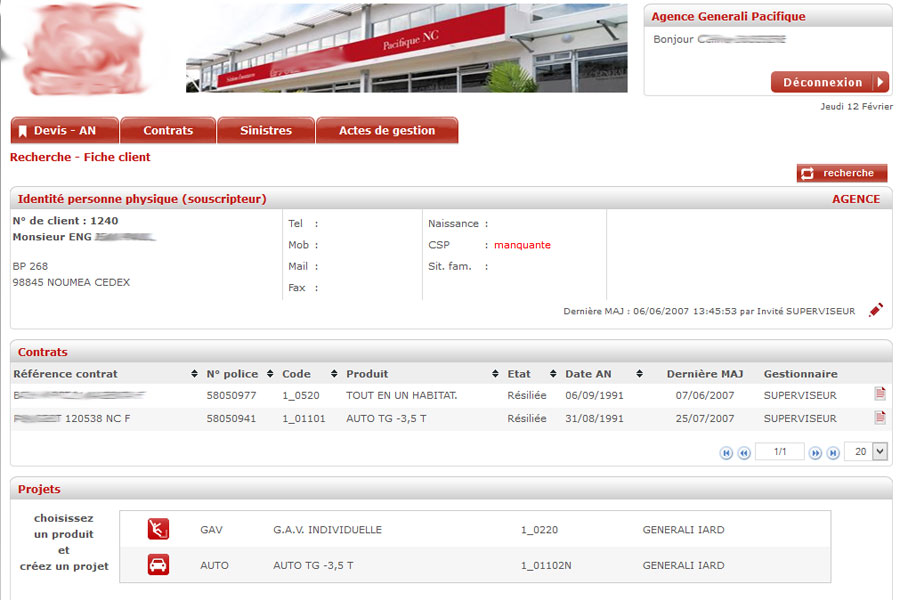Viewport: 900px width, 600px height.
Task: Click the Déconnexion button
Action: 829,82
